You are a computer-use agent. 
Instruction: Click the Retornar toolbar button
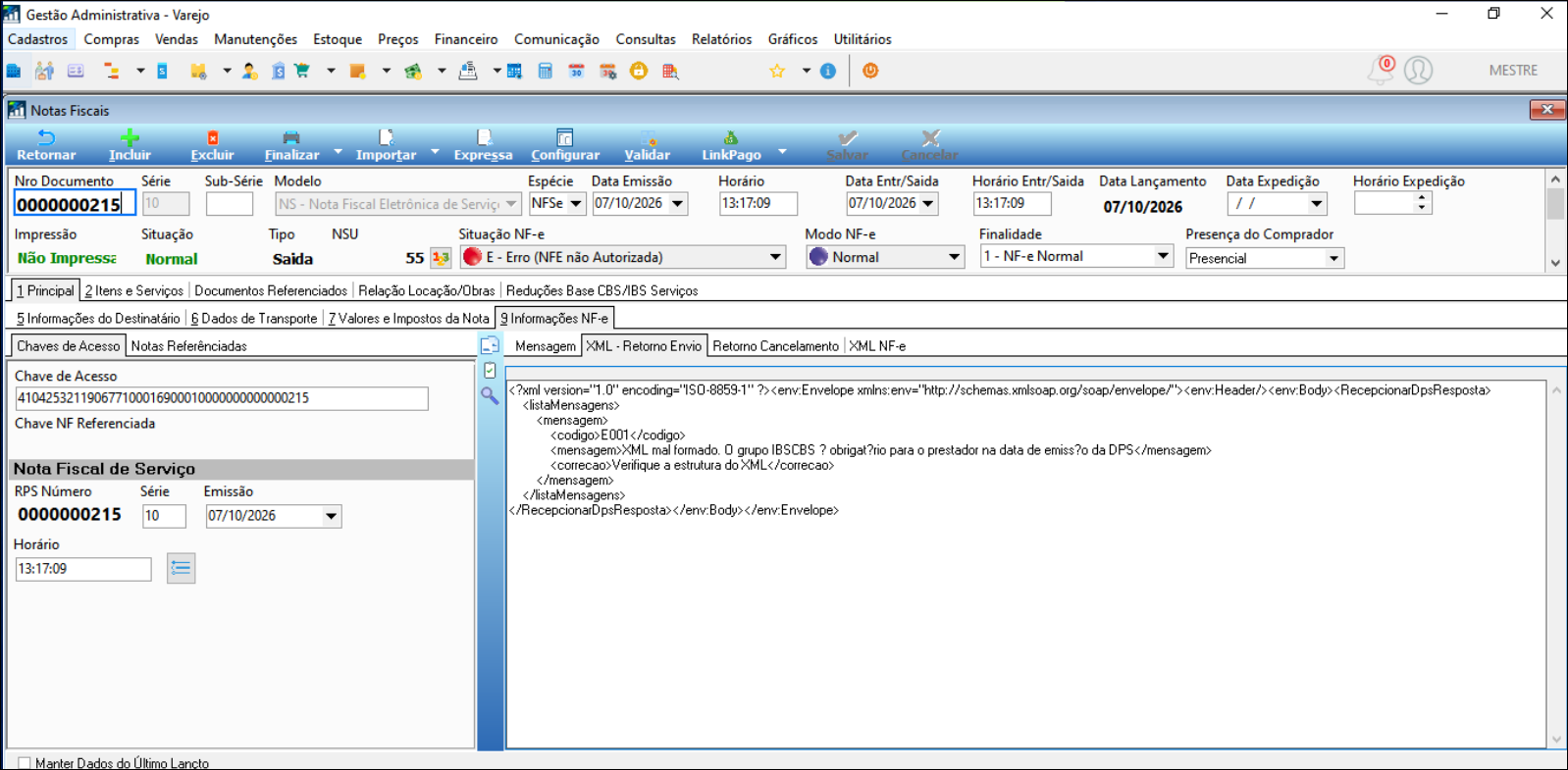click(x=46, y=145)
